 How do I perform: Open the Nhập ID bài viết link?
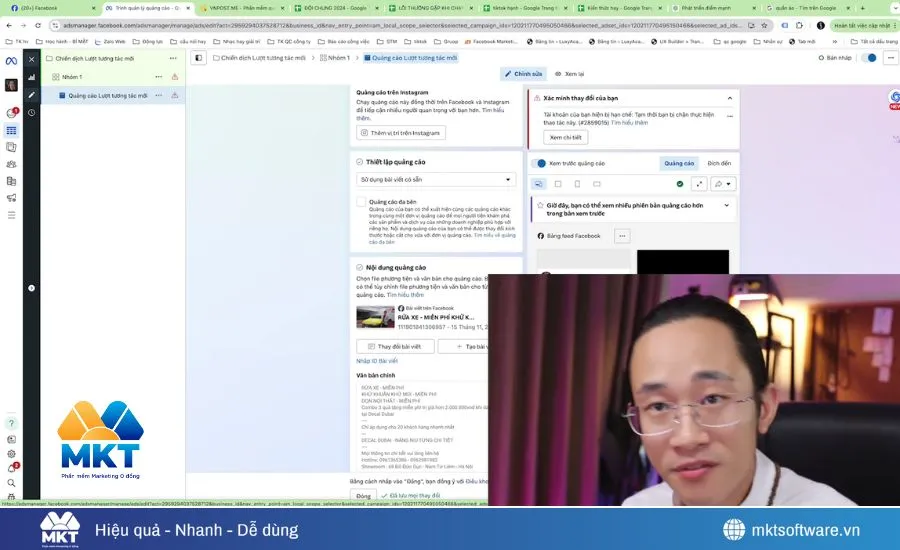click(x=377, y=361)
